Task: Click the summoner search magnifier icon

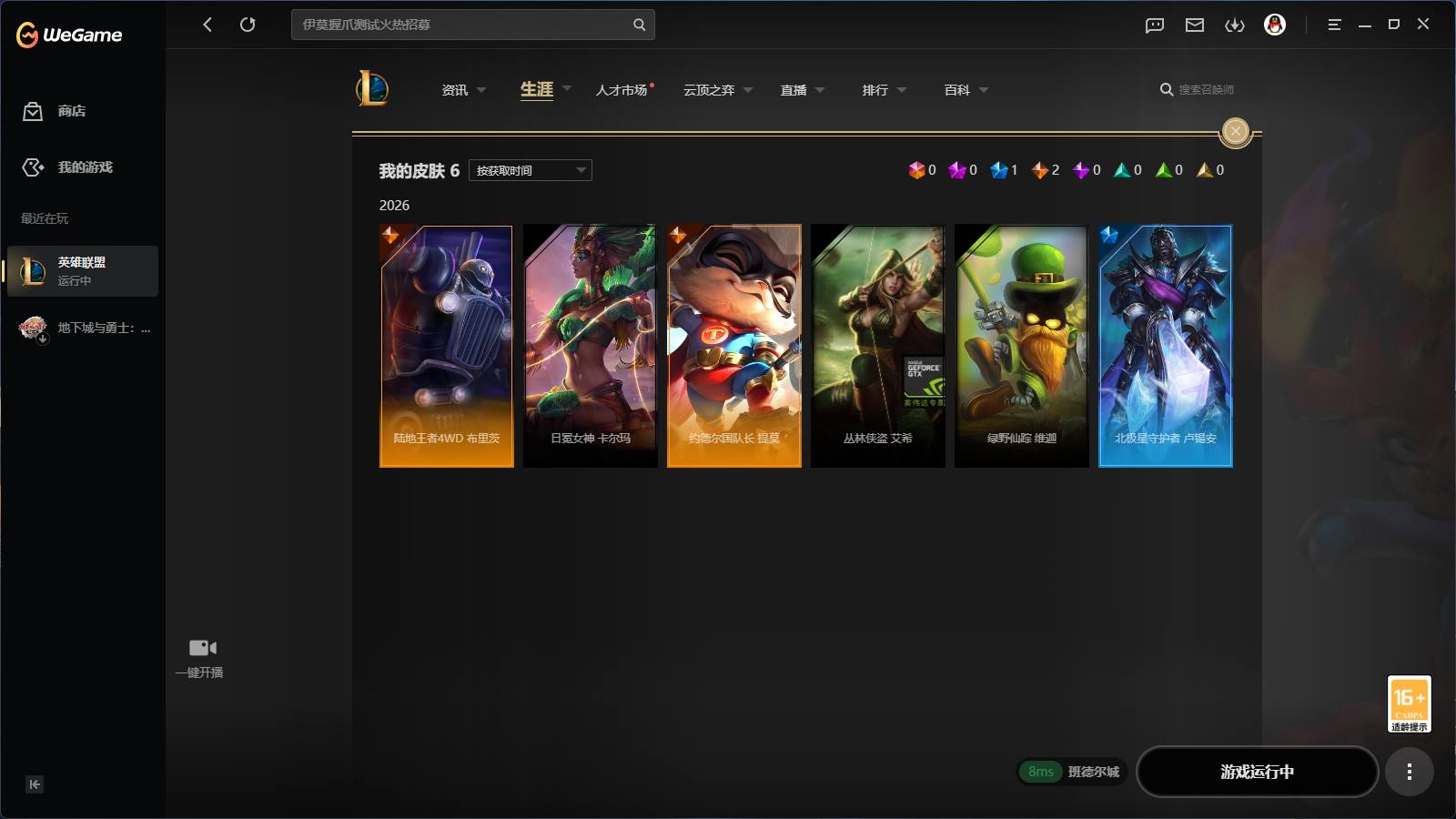Action: 1166,89
